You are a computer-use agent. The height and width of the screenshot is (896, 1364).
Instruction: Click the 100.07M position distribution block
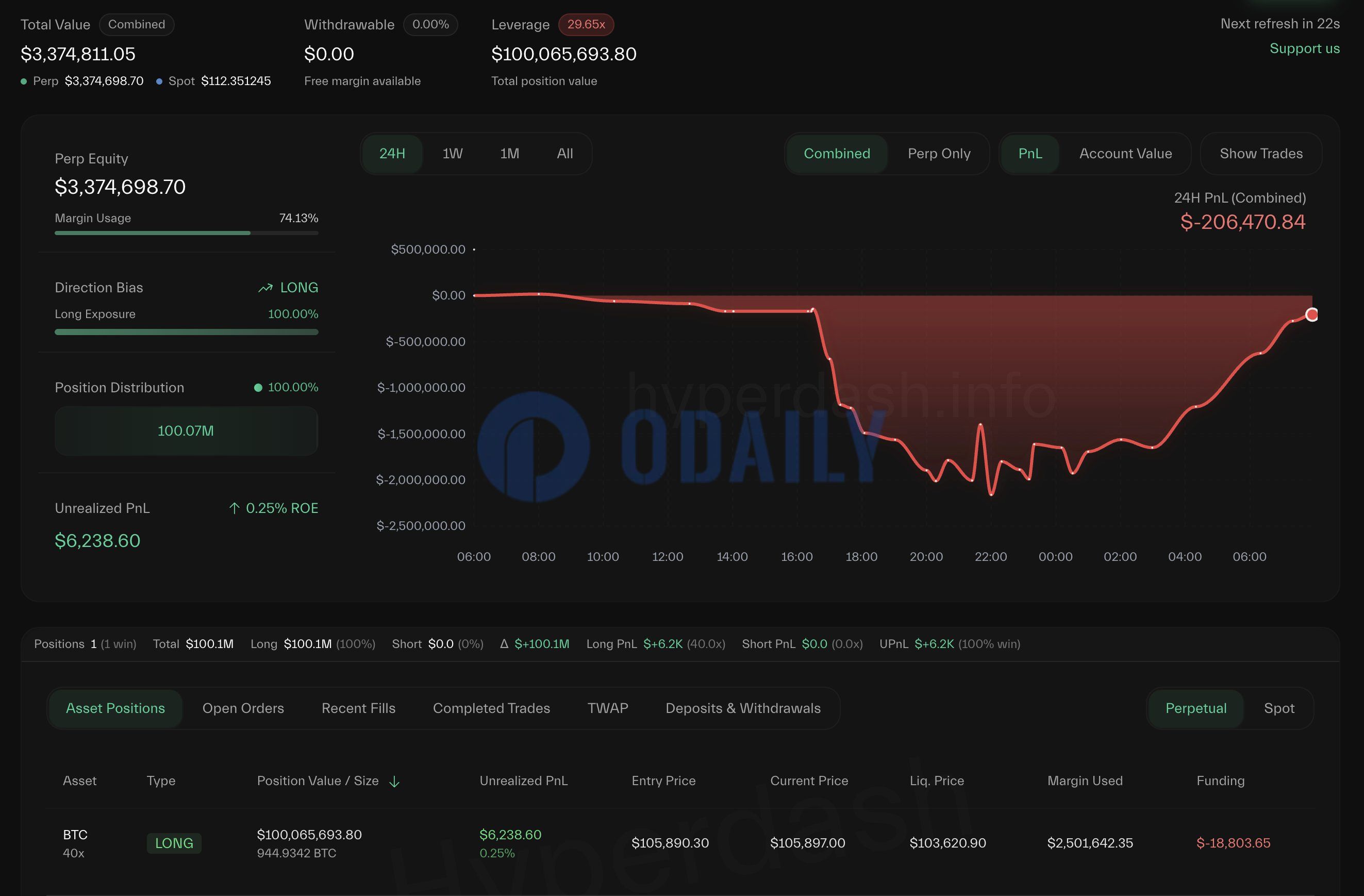pos(186,430)
